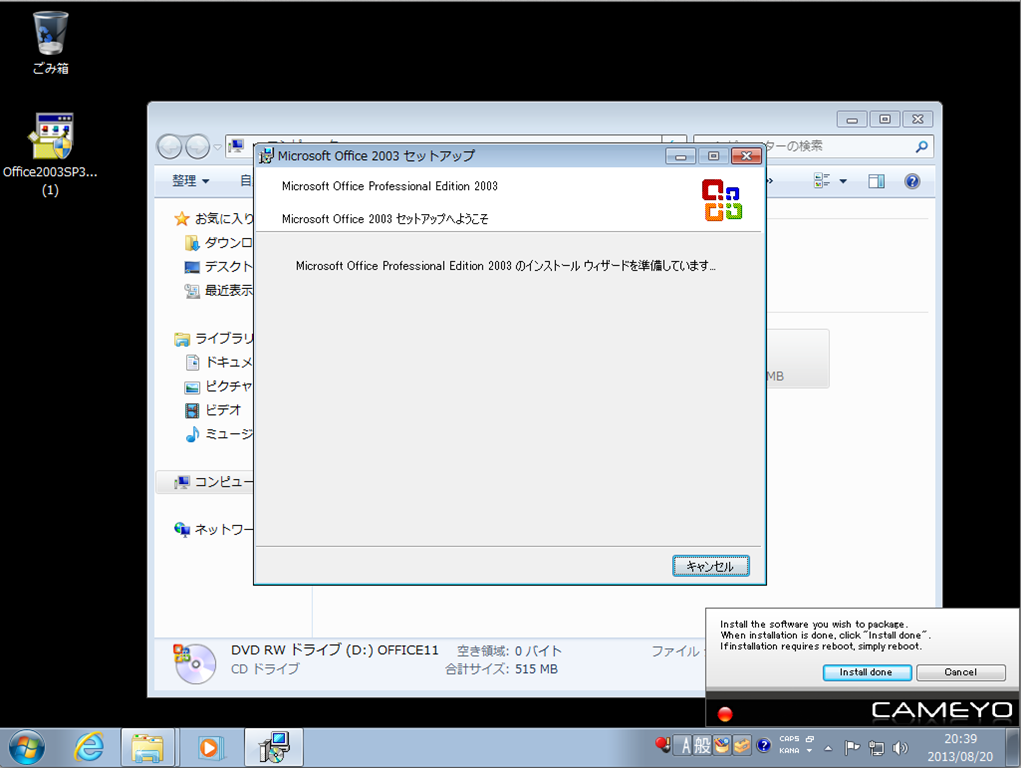This screenshot has width=1021, height=768.
Task: Open the language bar options arrow
Action: [809, 751]
